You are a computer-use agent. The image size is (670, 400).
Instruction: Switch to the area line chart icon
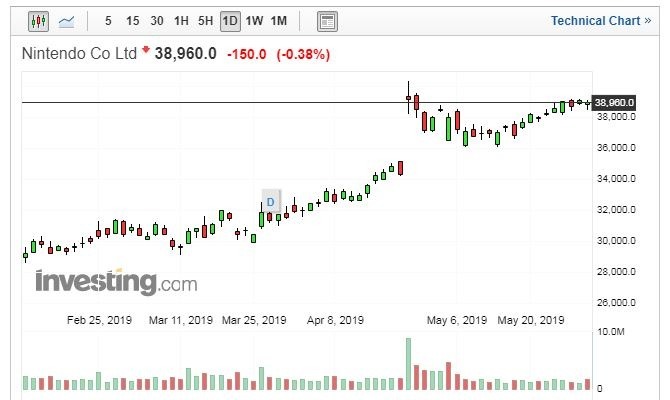point(66,21)
